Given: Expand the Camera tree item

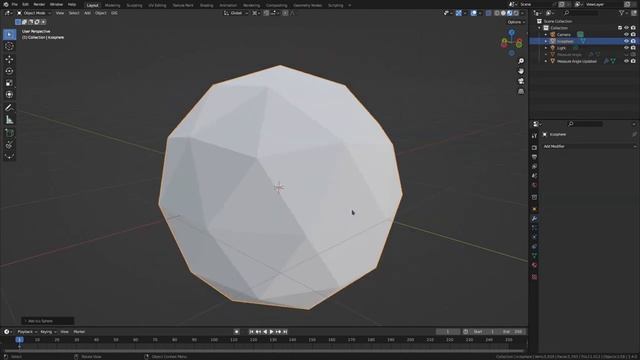Looking at the screenshot, I should [x=546, y=35].
